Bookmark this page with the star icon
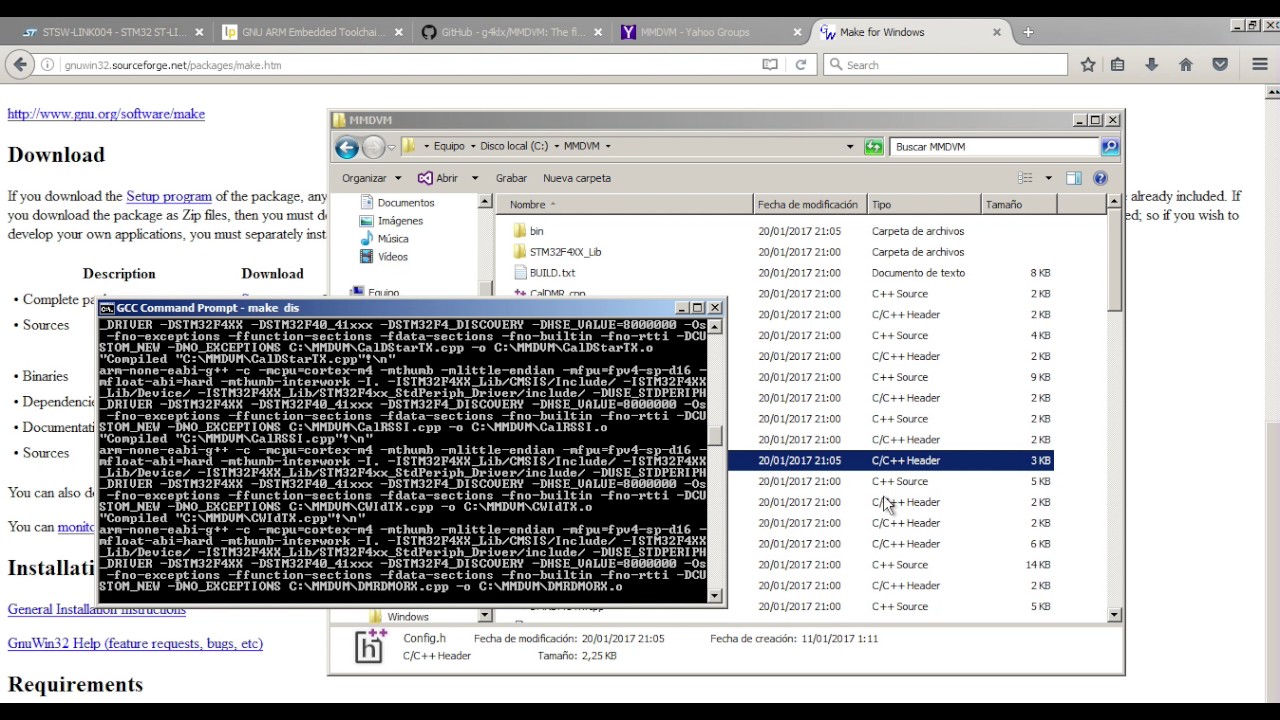The width and height of the screenshot is (1280, 720). (x=1088, y=65)
